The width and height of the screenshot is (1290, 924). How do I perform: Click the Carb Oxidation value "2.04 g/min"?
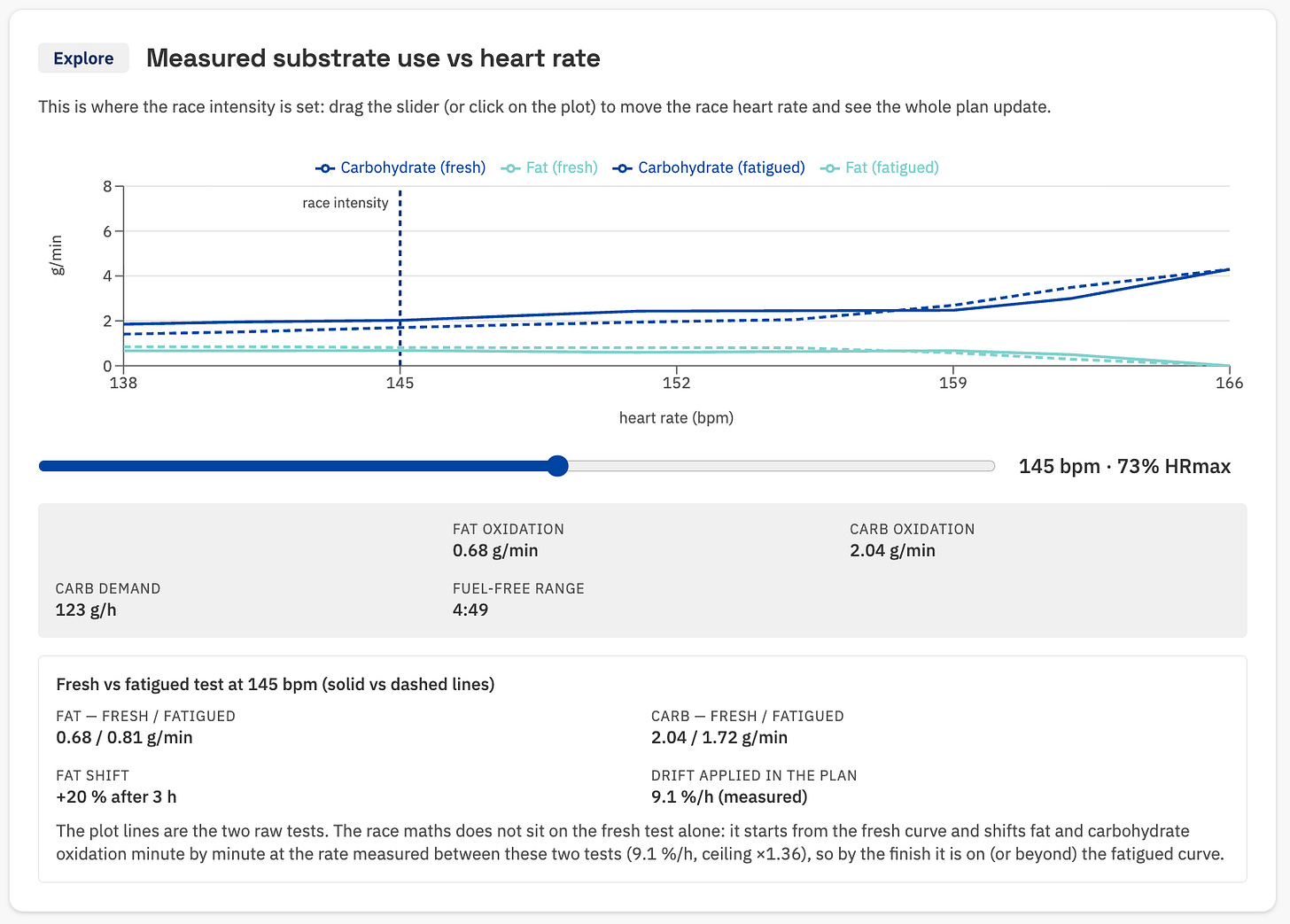(892, 550)
